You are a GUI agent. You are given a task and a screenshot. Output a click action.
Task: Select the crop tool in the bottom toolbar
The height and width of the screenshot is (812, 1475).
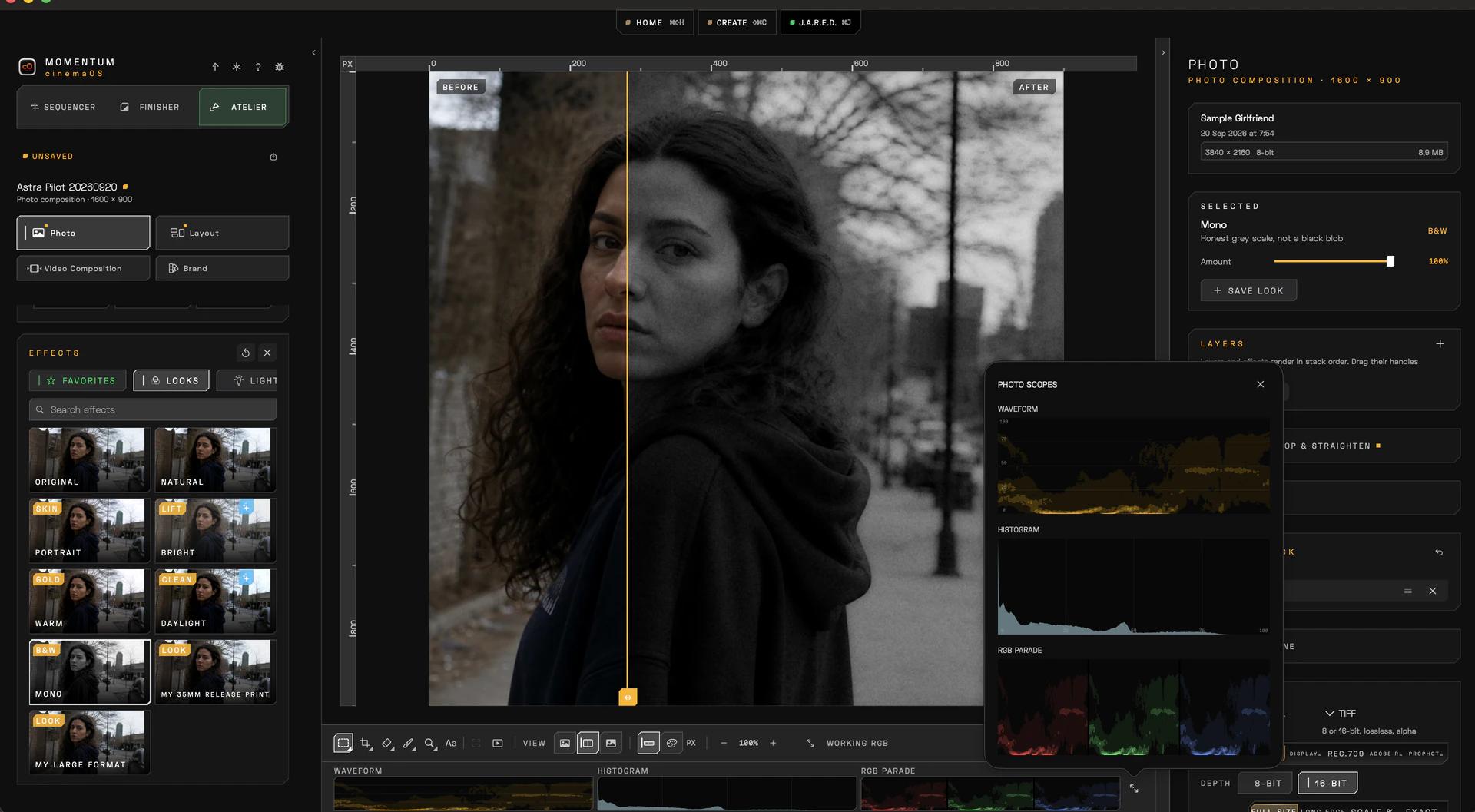(x=366, y=743)
